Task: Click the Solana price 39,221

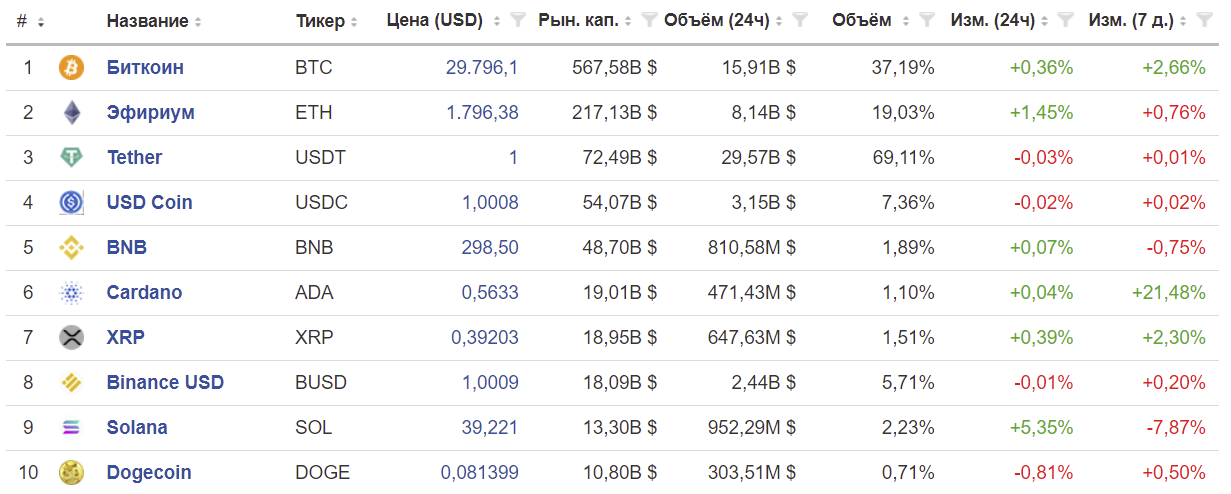Action: pos(490,428)
